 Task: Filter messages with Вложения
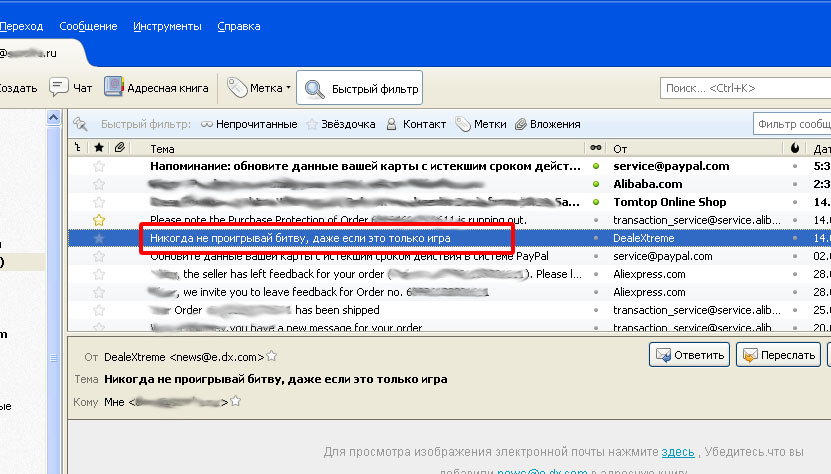pos(548,124)
